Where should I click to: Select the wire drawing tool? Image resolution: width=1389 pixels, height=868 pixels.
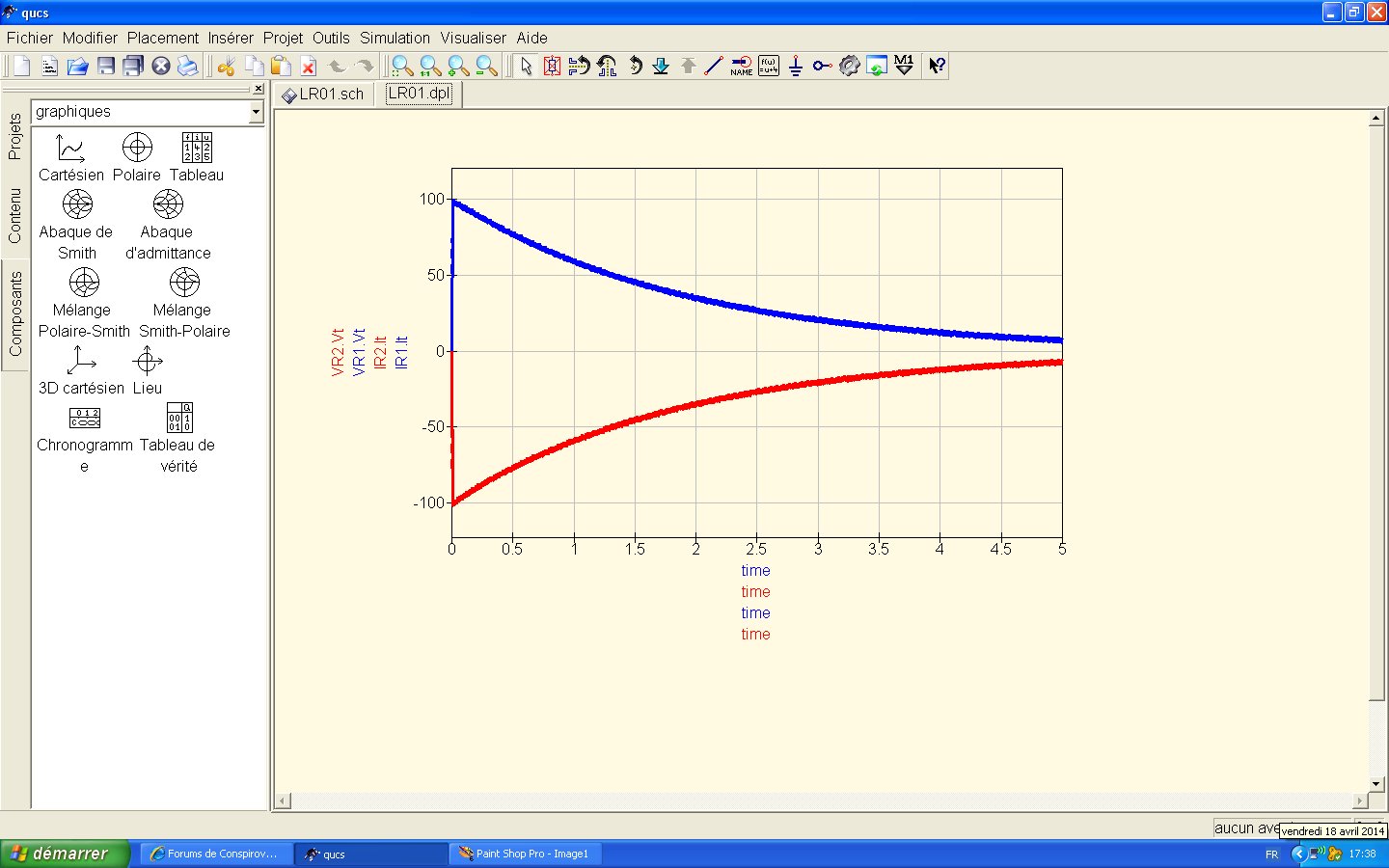pyautogui.click(x=714, y=66)
